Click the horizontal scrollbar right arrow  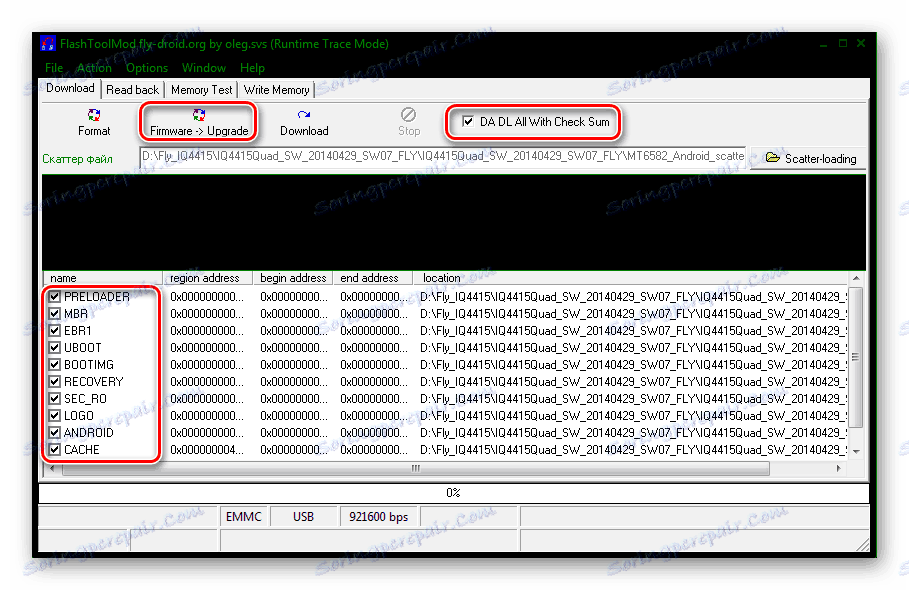click(x=839, y=468)
